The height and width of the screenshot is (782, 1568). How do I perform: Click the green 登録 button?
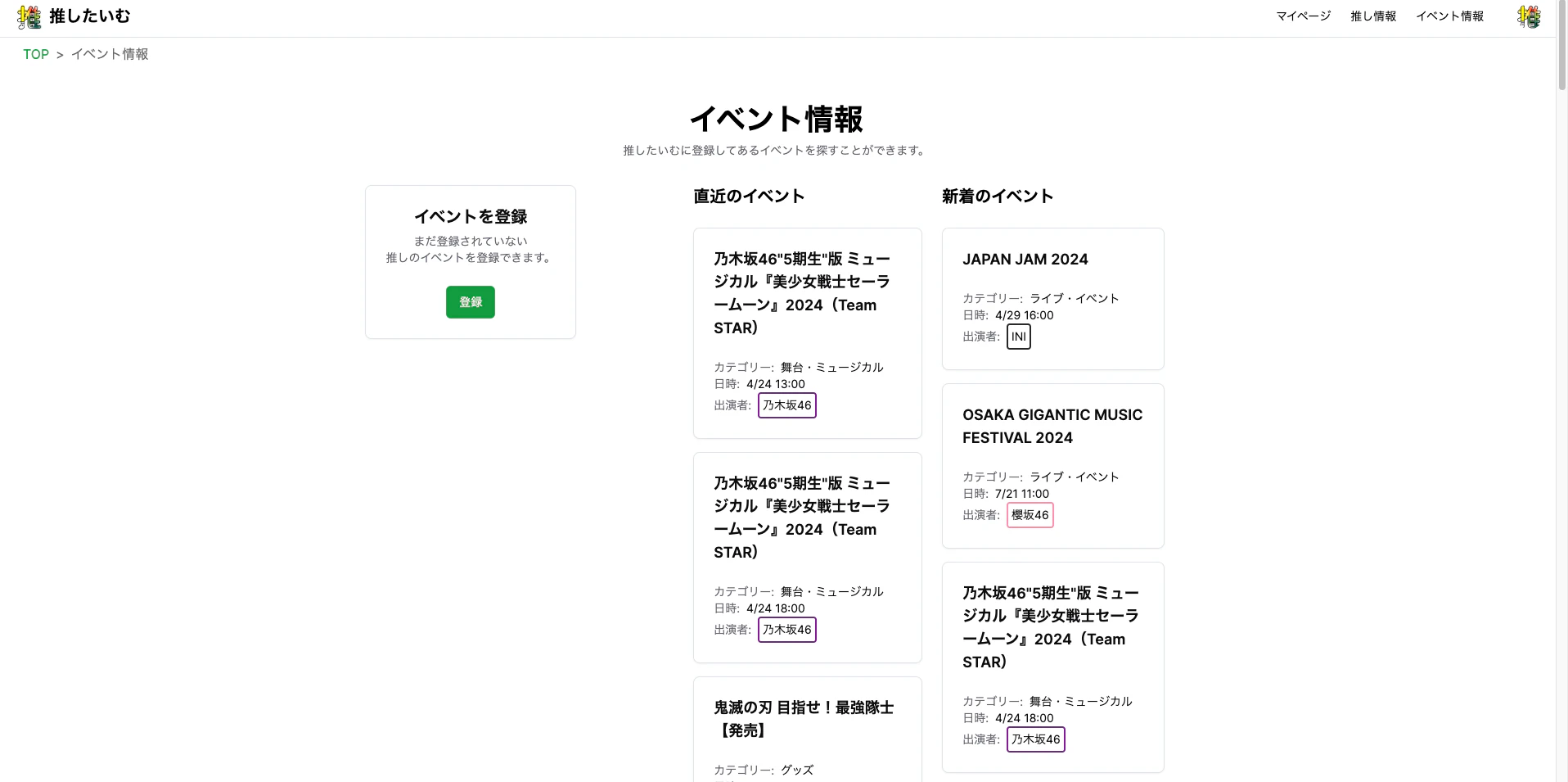coord(471,302)
